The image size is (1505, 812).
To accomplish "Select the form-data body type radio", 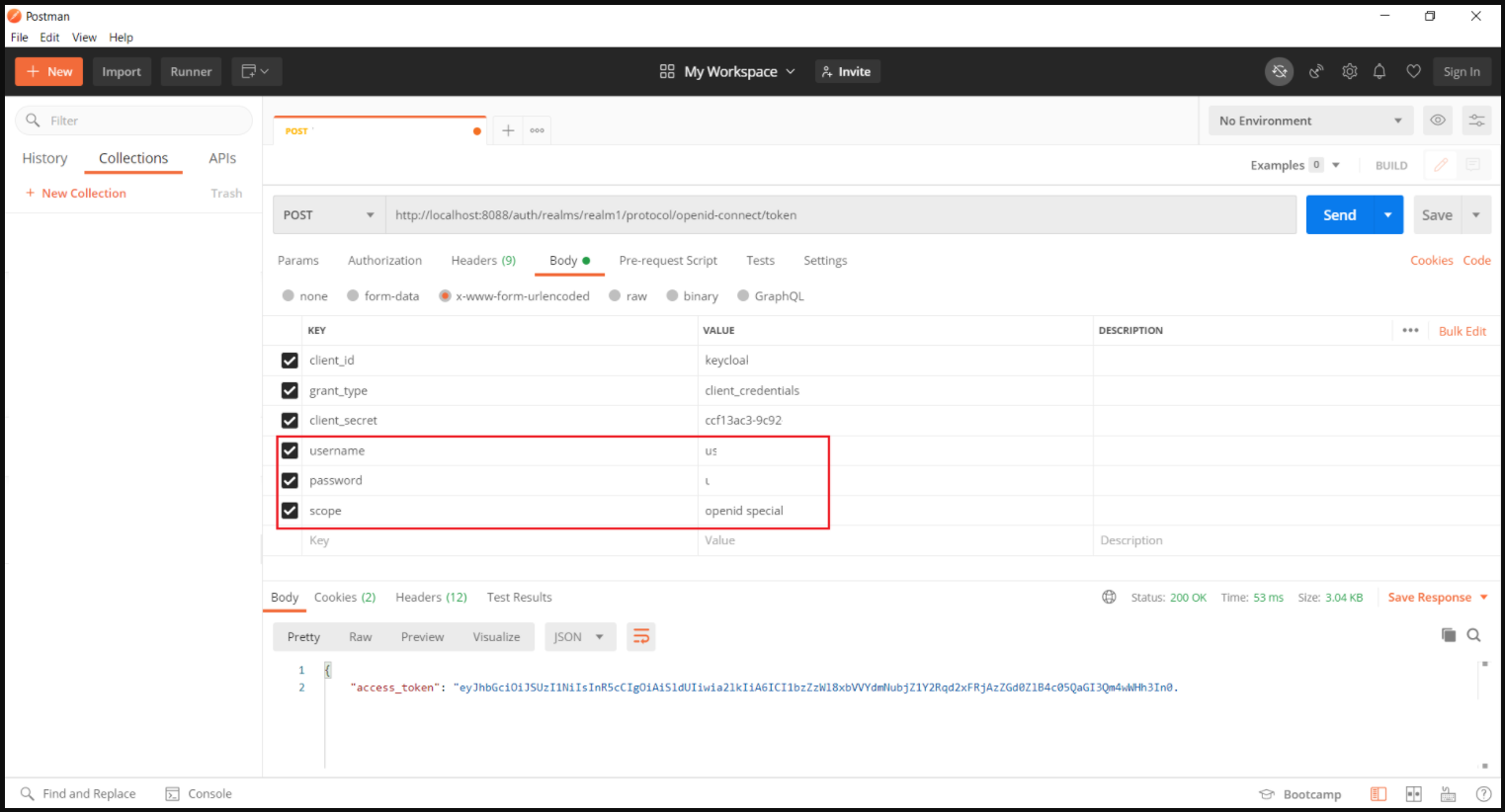I will tap(353, 295).
